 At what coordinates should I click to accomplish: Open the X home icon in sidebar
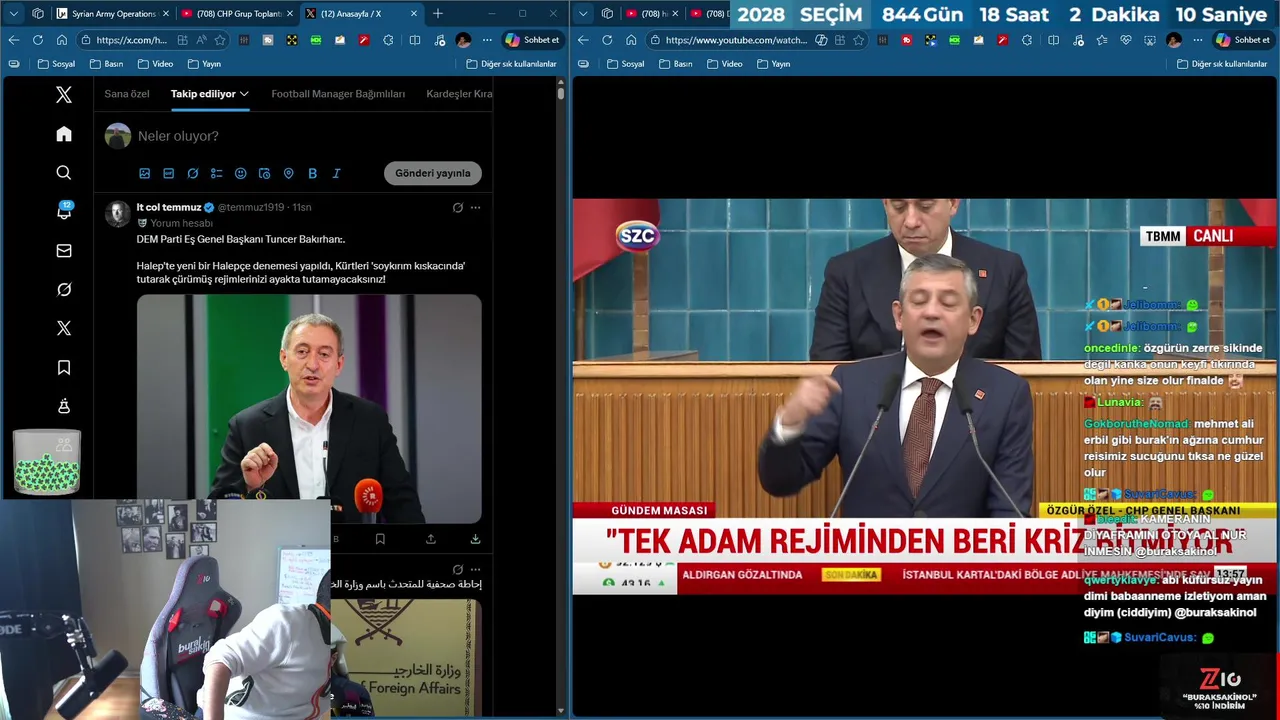point(64,134)
